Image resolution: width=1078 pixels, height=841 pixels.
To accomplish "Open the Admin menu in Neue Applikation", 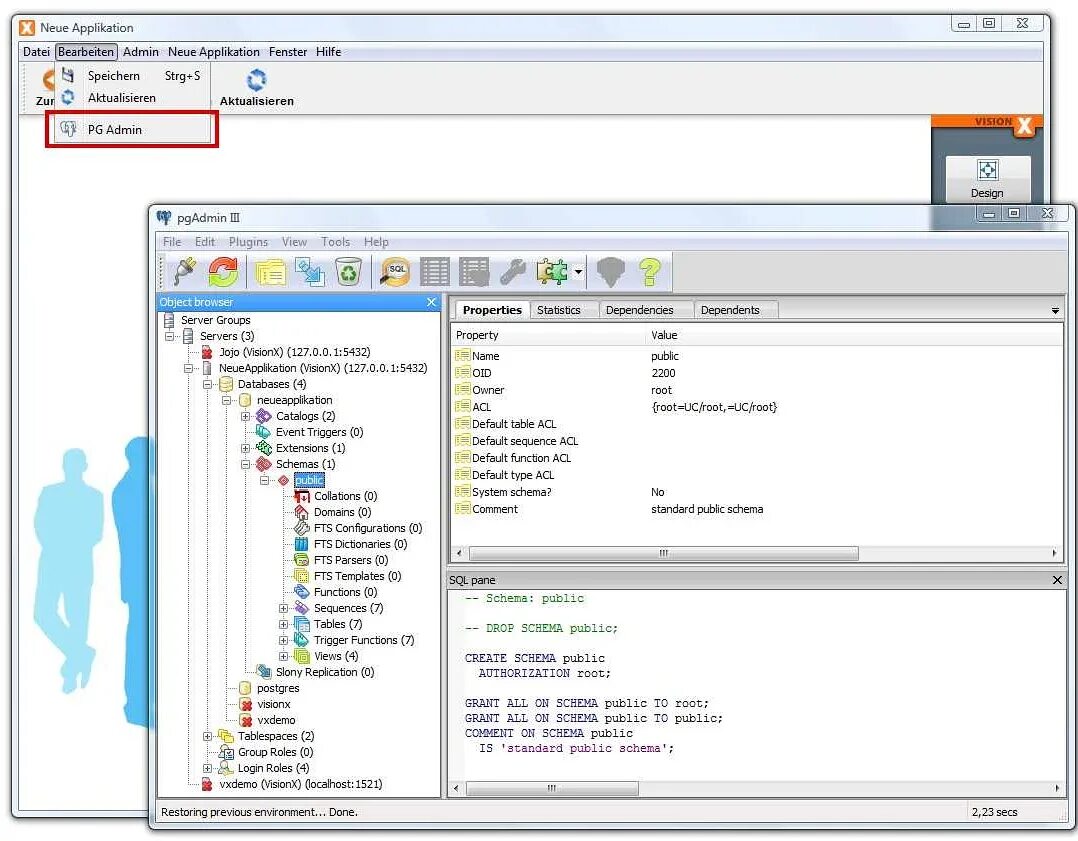I will 141,52.
